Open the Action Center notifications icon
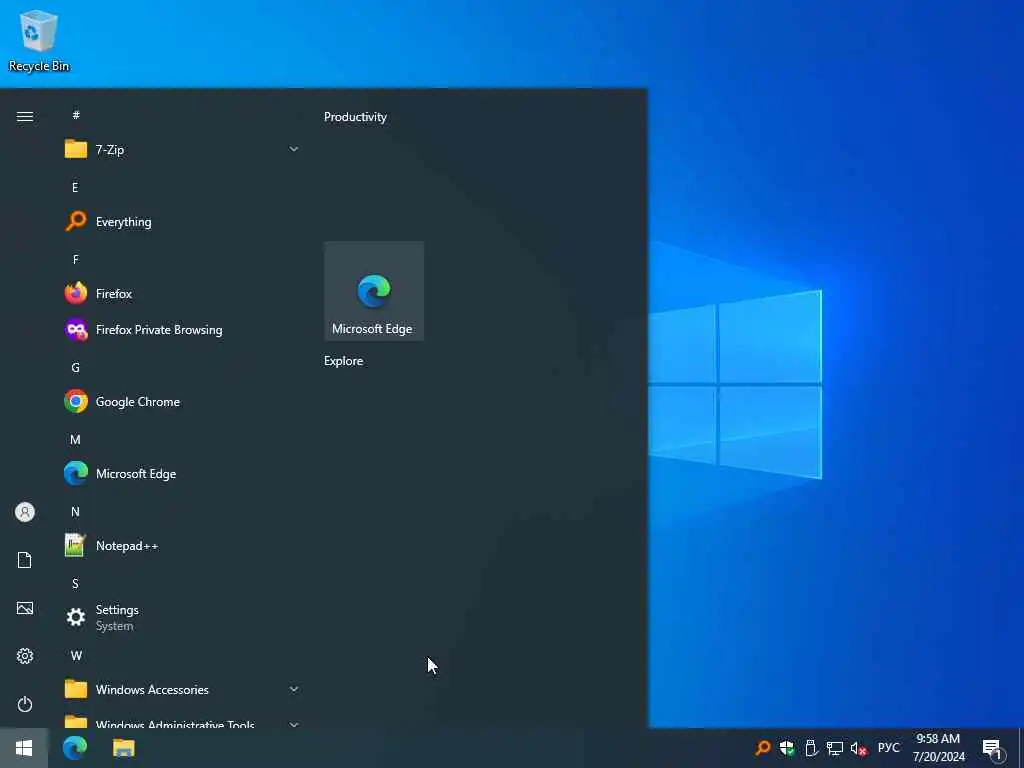Screen dimensions: 1024x768 point(993,749)
